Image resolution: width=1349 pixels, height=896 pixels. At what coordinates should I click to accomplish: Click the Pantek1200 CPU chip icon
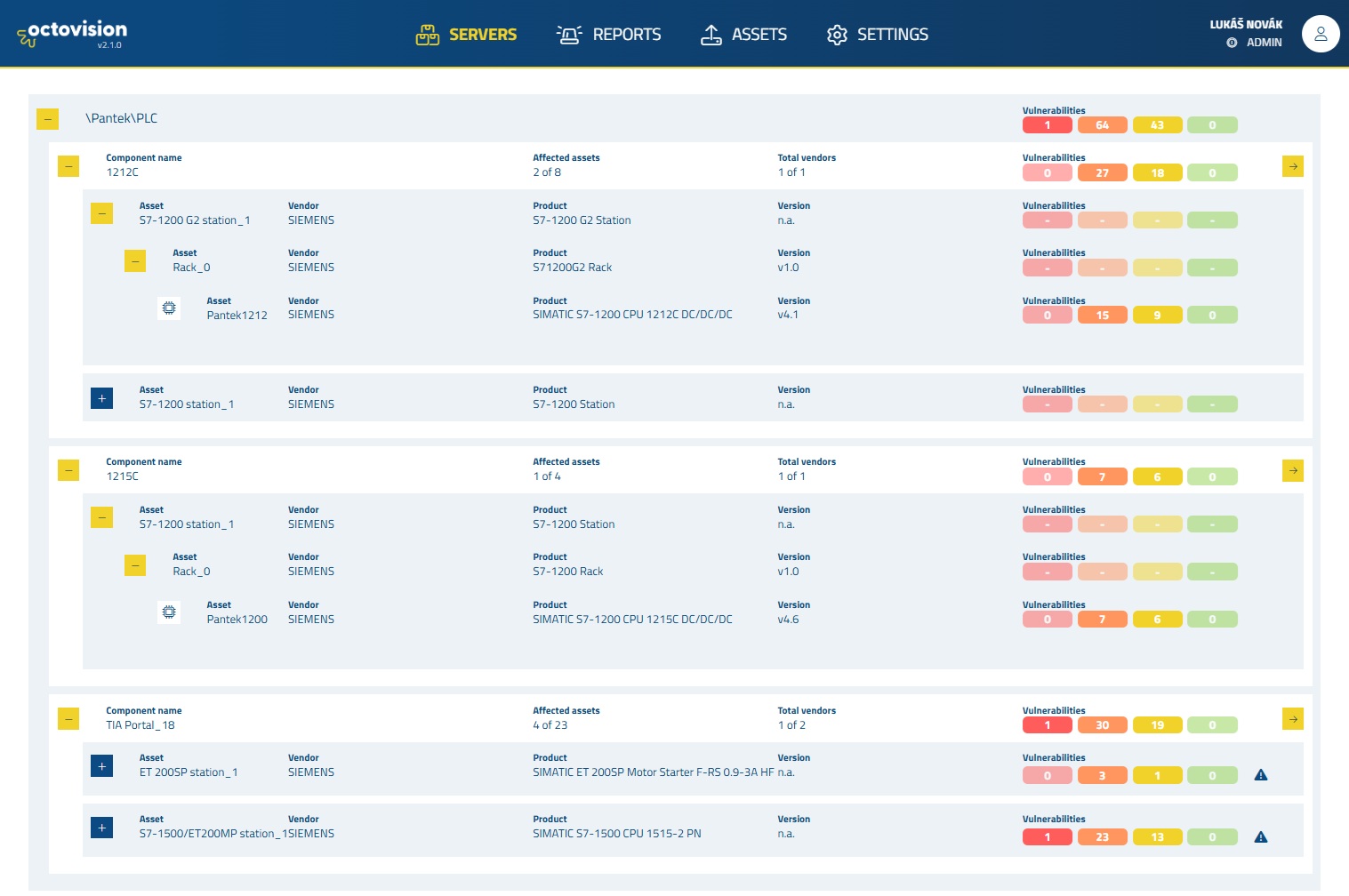[169, 612]
